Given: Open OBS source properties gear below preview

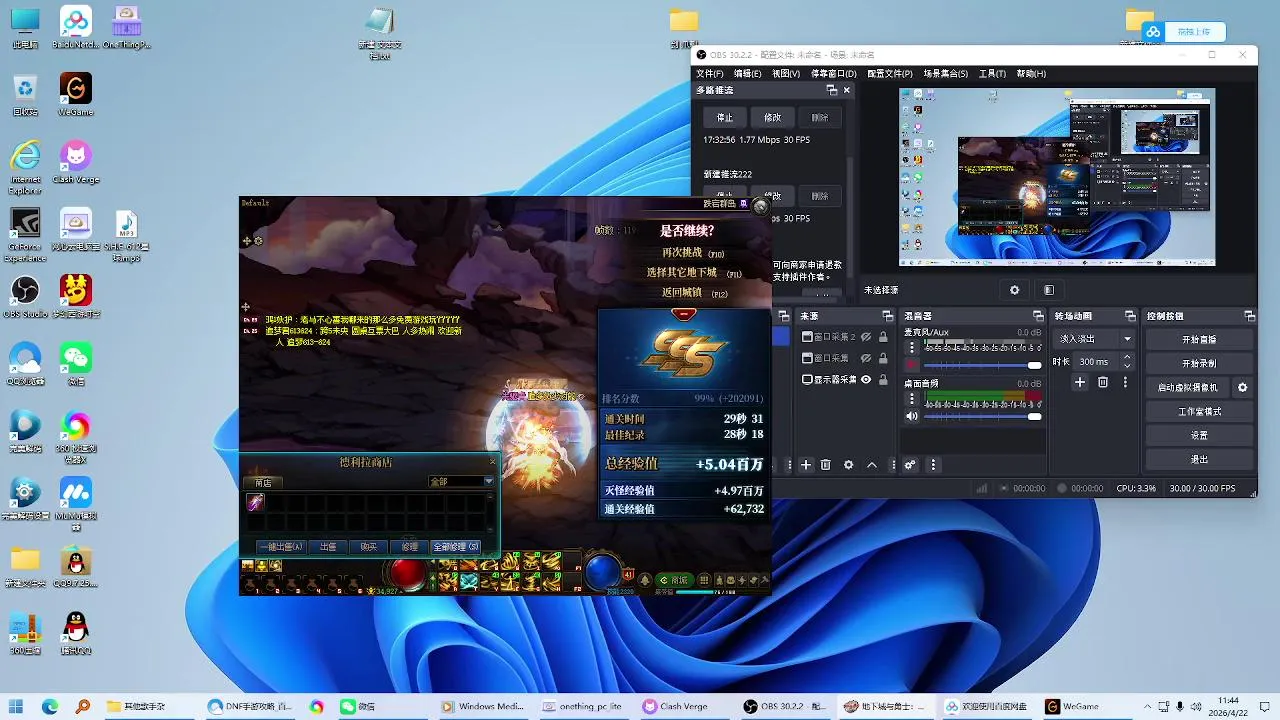Looking at the screenshot, I should 1014,290.
